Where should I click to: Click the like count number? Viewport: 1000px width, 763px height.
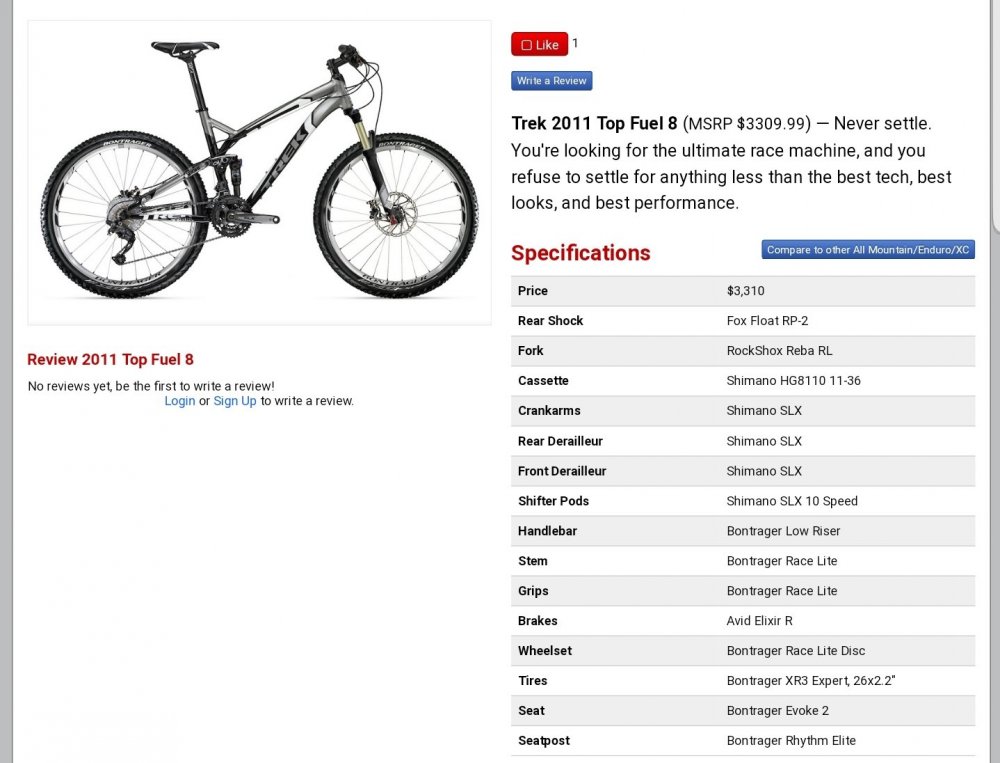point(575,43)
